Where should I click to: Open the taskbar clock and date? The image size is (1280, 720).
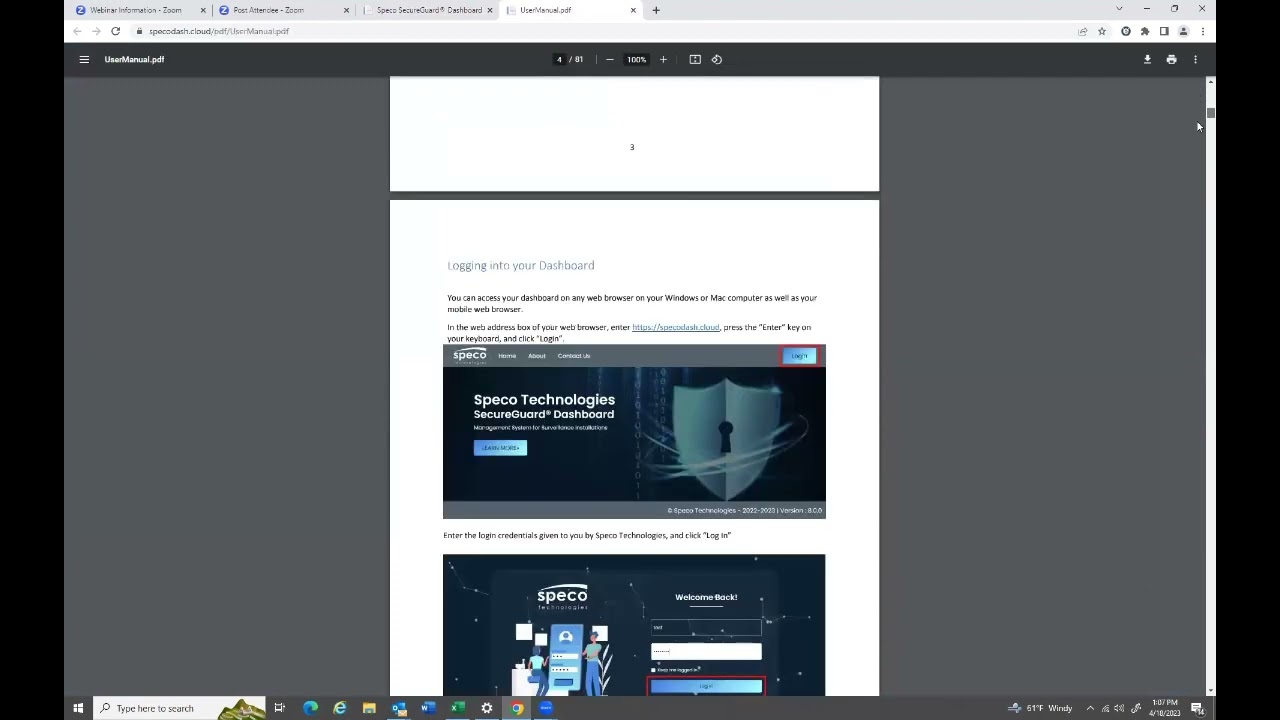[x=1165, y=708]
